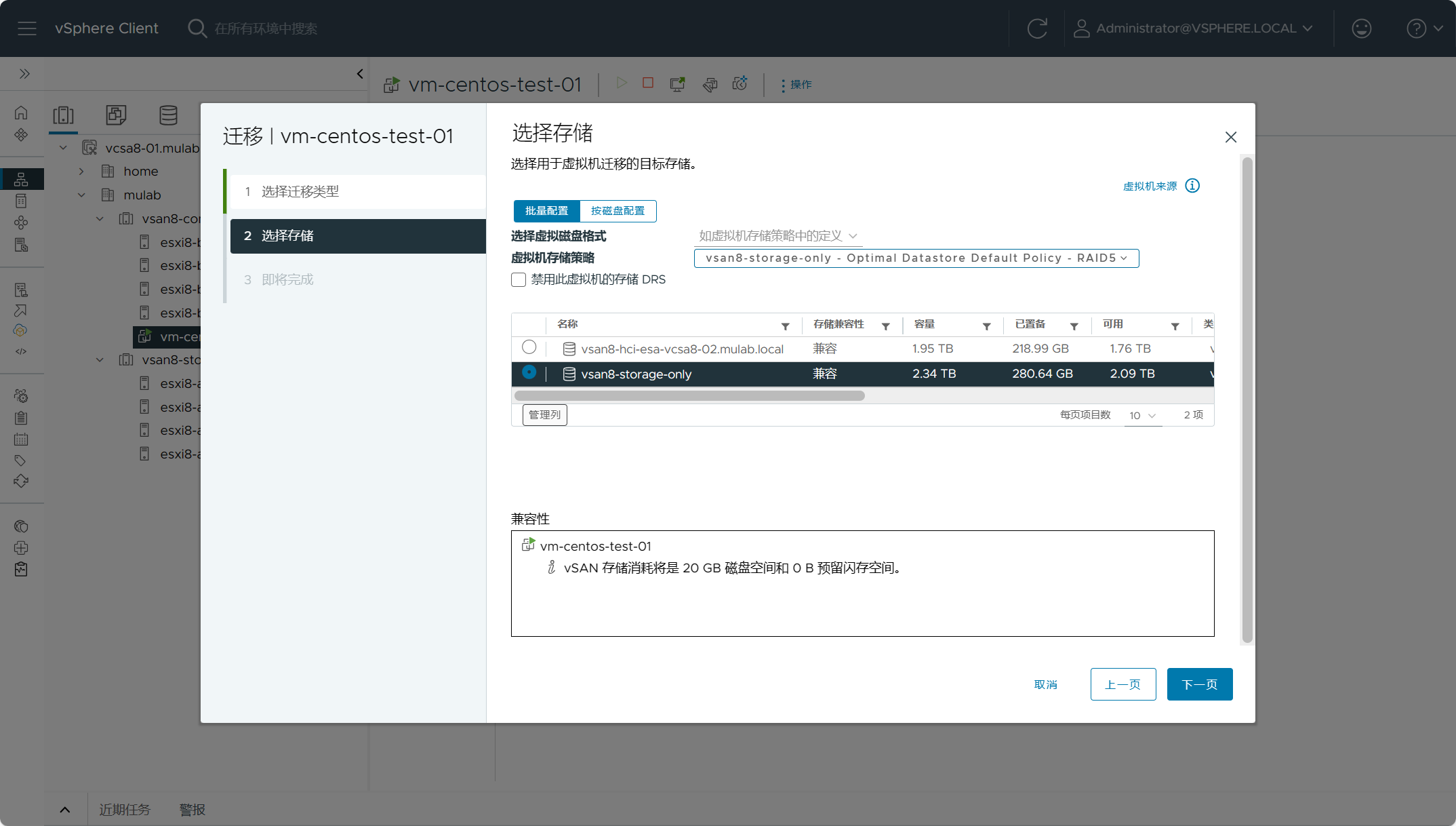Open the virtual disk format dropdown
The height and width of the screenshot is (826, 1456).
pyautogui.click(x=777, y=236)
